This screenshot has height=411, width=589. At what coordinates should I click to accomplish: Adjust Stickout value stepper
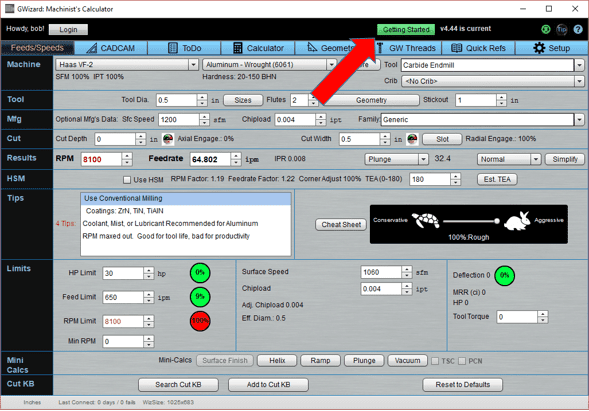[x=501, y=100]
